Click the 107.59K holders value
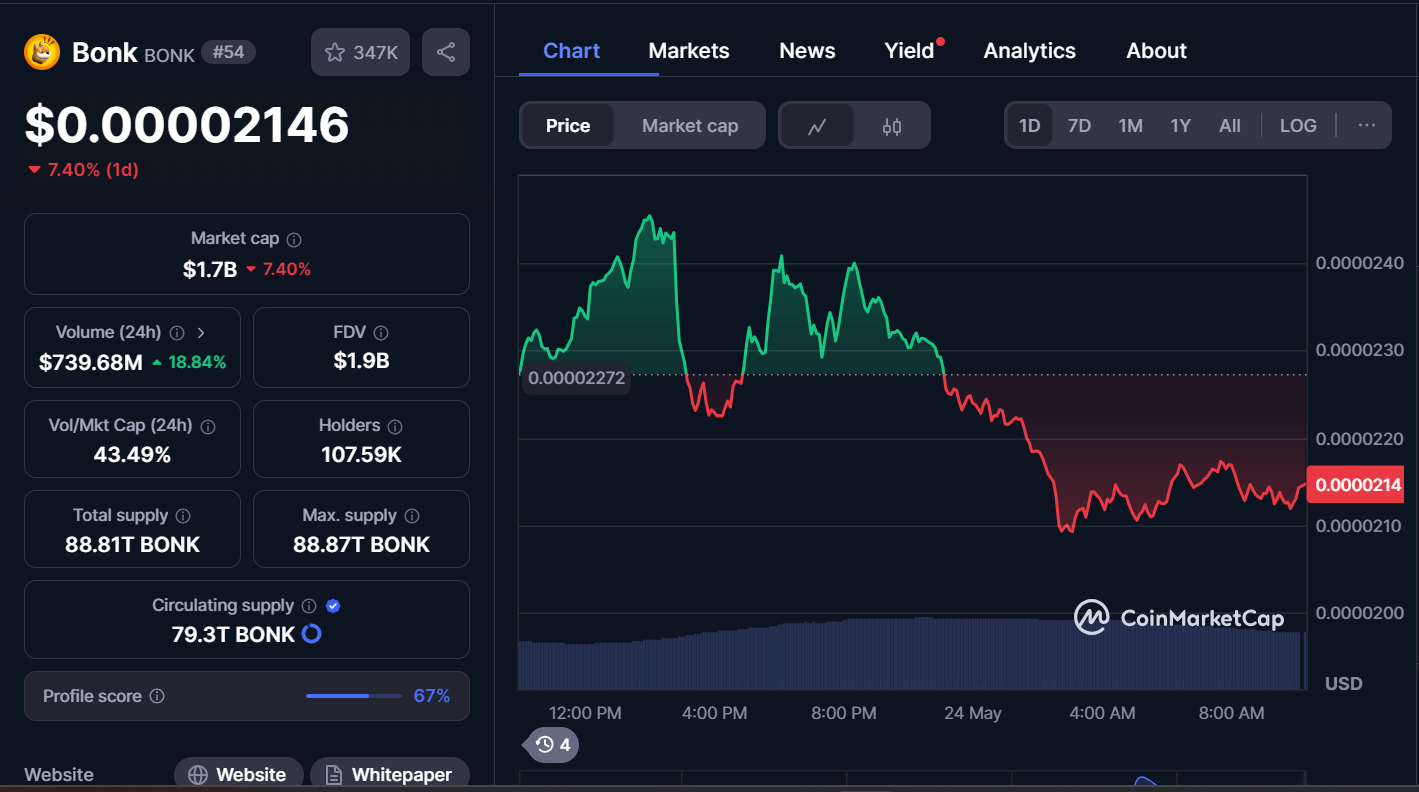The height and width of the screenshot is (792, 1419). coord(361,455)
